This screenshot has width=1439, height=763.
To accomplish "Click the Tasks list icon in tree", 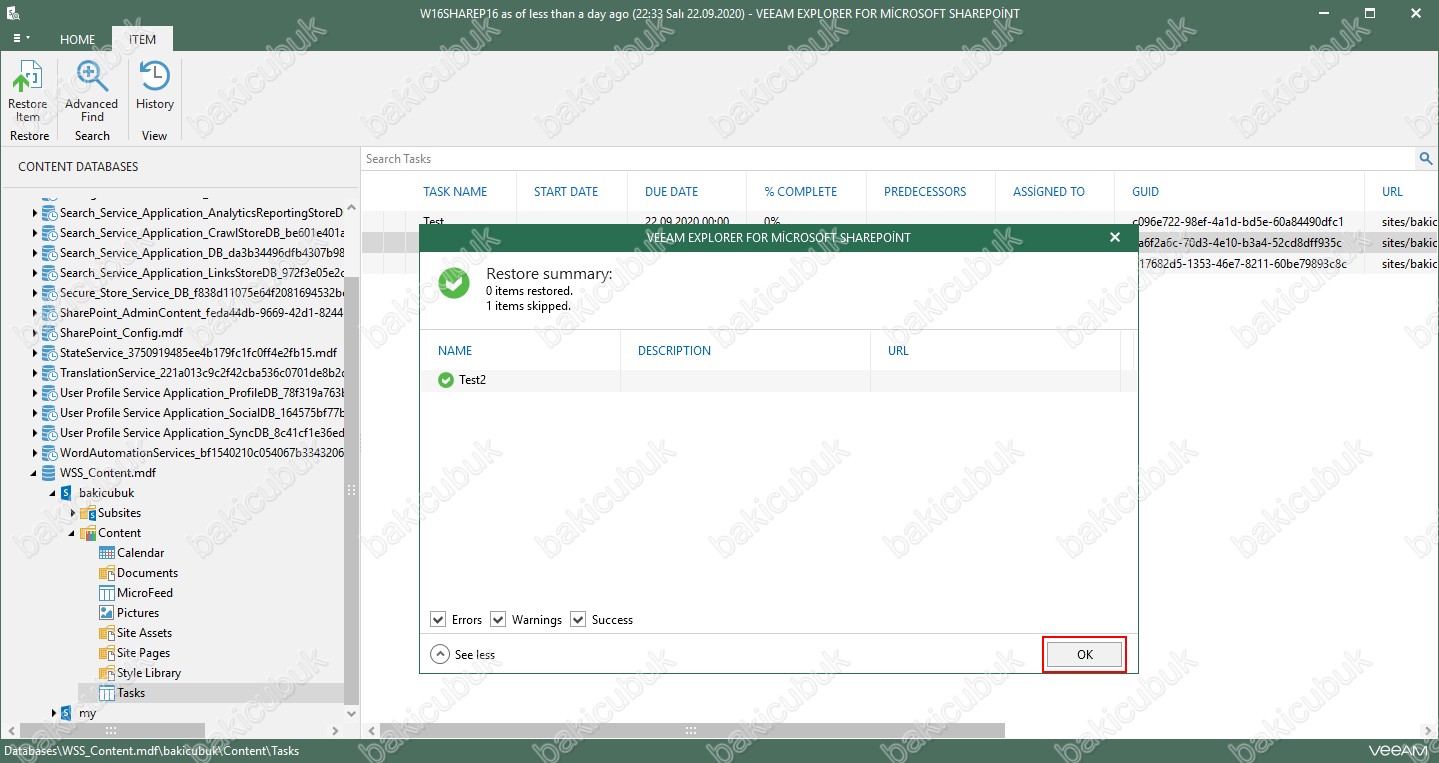I will pos(107,693).
